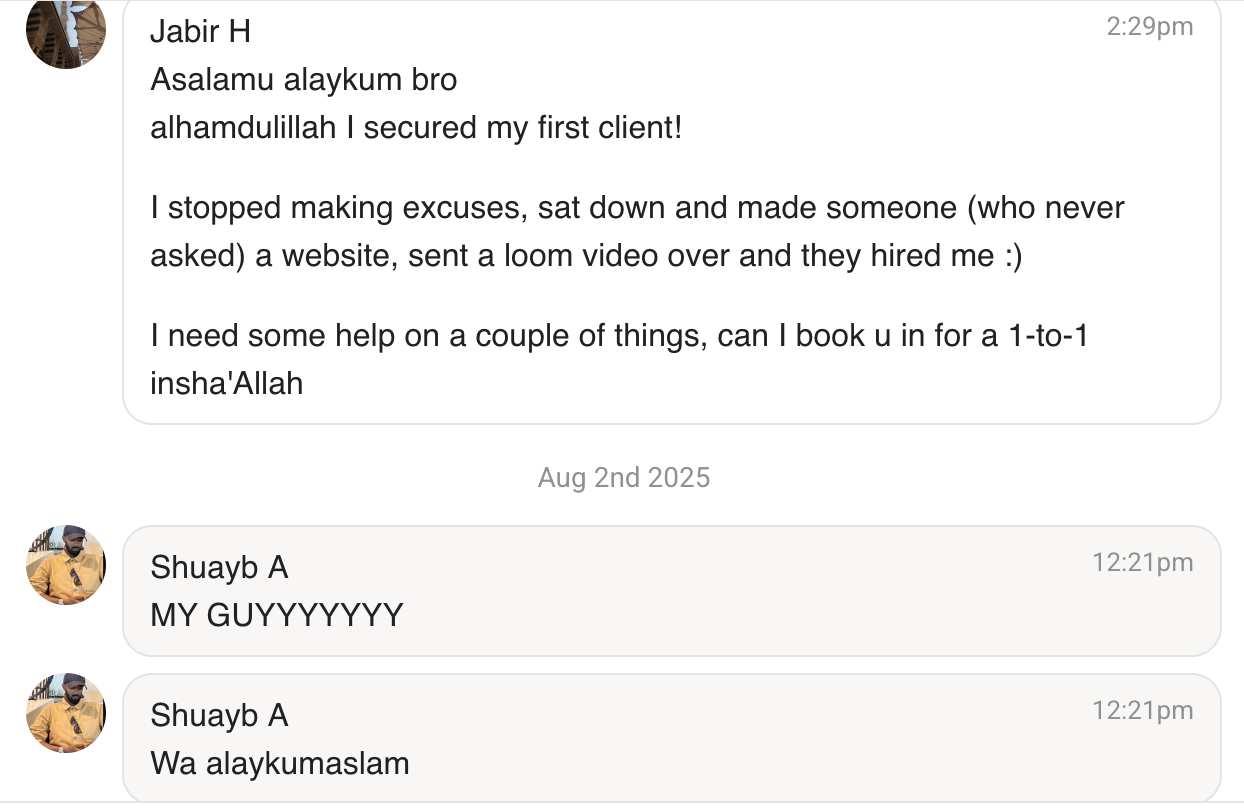The width and height of the screenshot is (1244, 810).
Task: Click the 'Wa alaykumaslam' reply text
Action: [279, 763]
